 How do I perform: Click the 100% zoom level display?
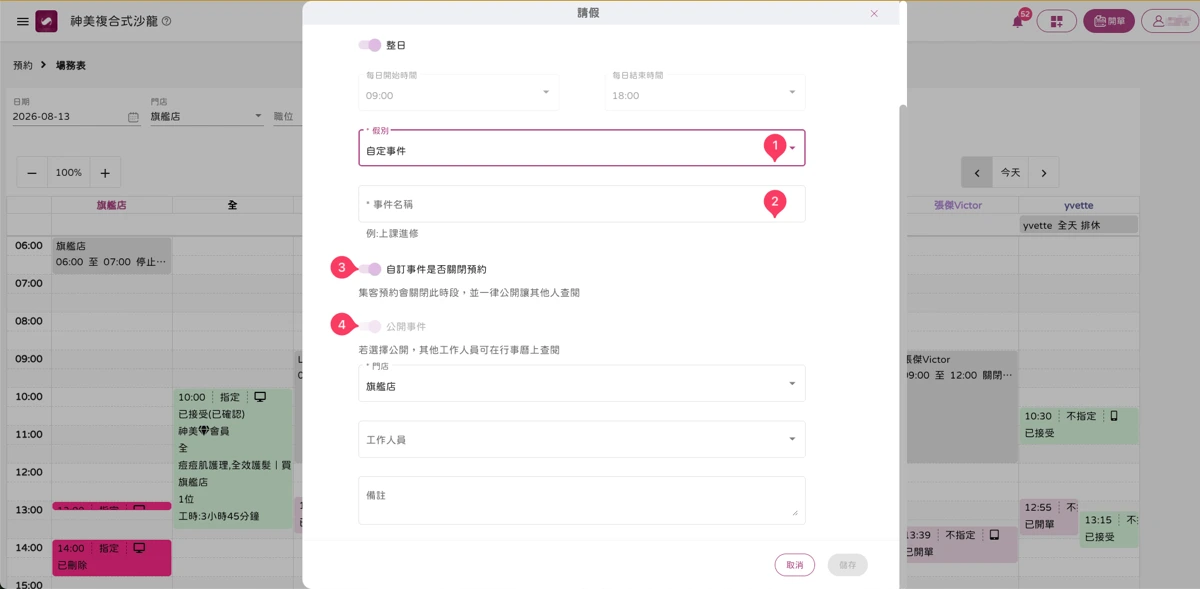(68, 173)
